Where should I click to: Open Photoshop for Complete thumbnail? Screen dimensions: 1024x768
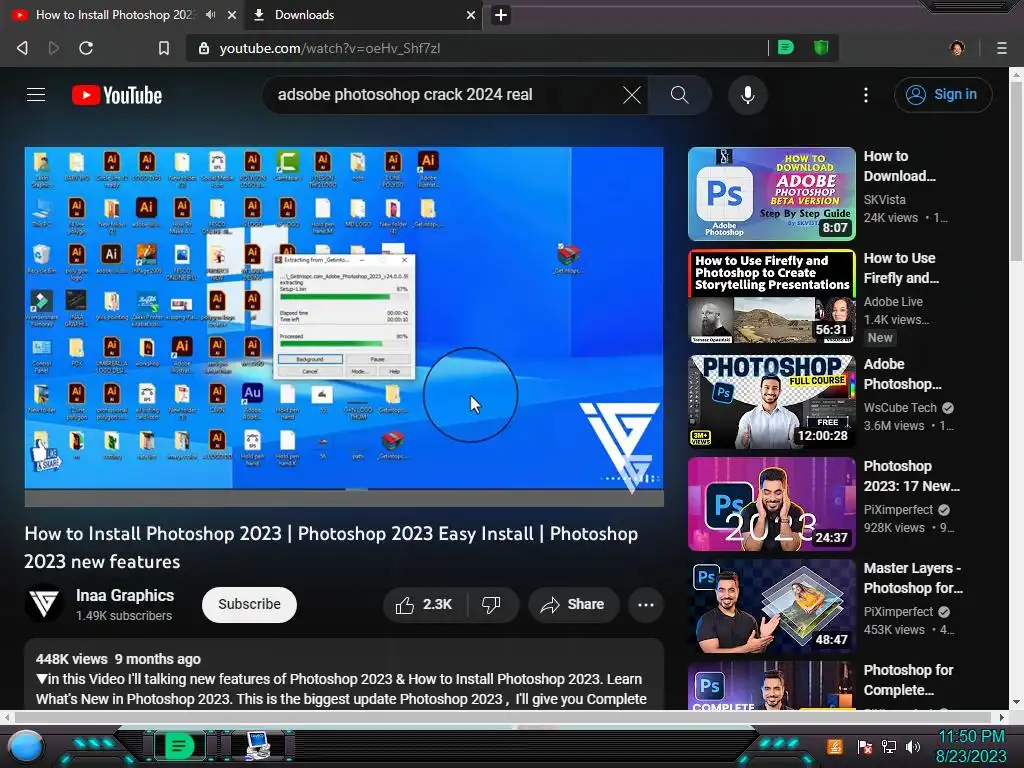pos(771,686)
